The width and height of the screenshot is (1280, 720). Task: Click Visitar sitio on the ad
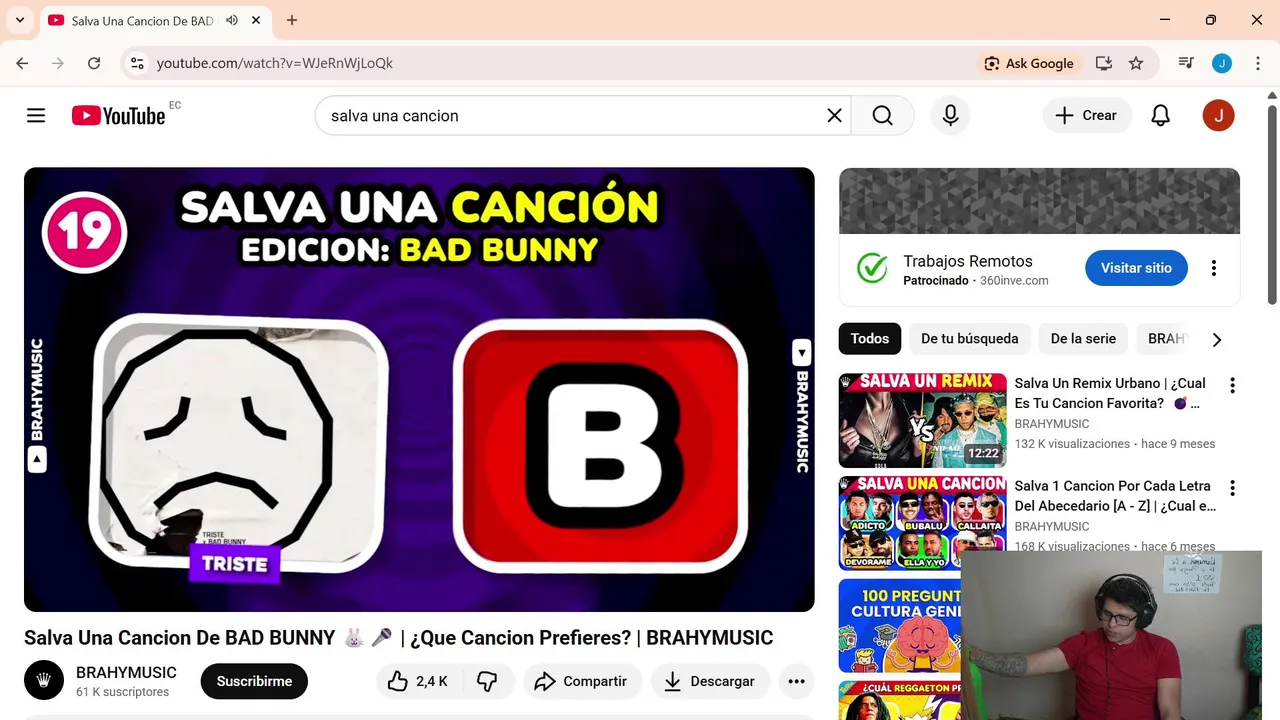coord(1136,268)
